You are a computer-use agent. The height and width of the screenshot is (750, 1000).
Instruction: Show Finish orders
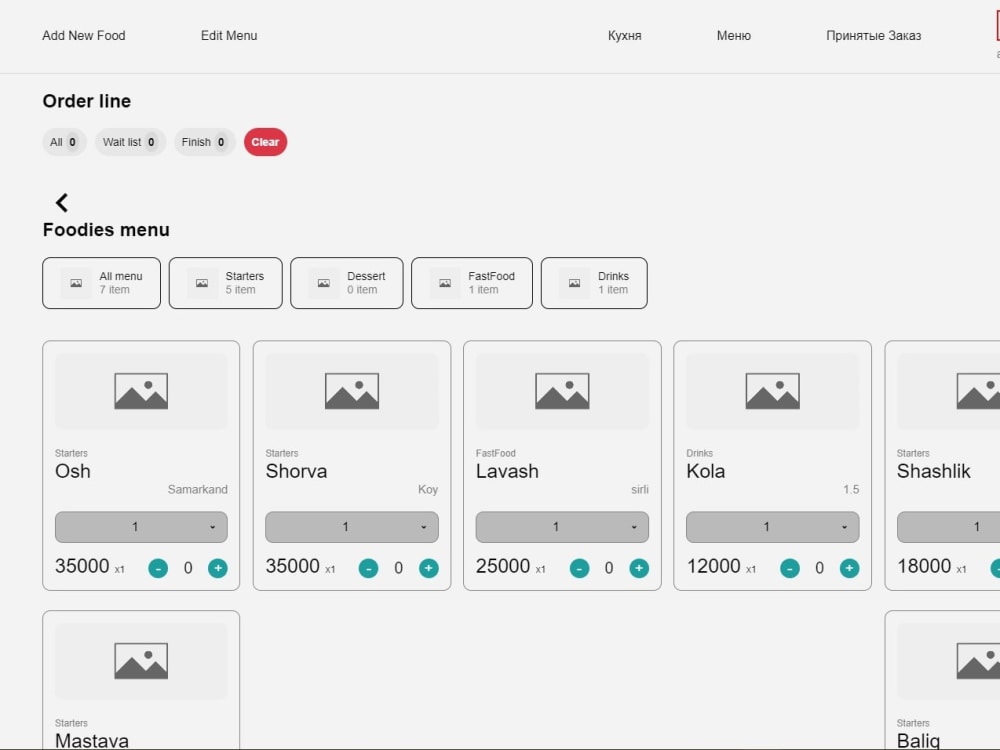pyautogui.click(x=205, y=142)
